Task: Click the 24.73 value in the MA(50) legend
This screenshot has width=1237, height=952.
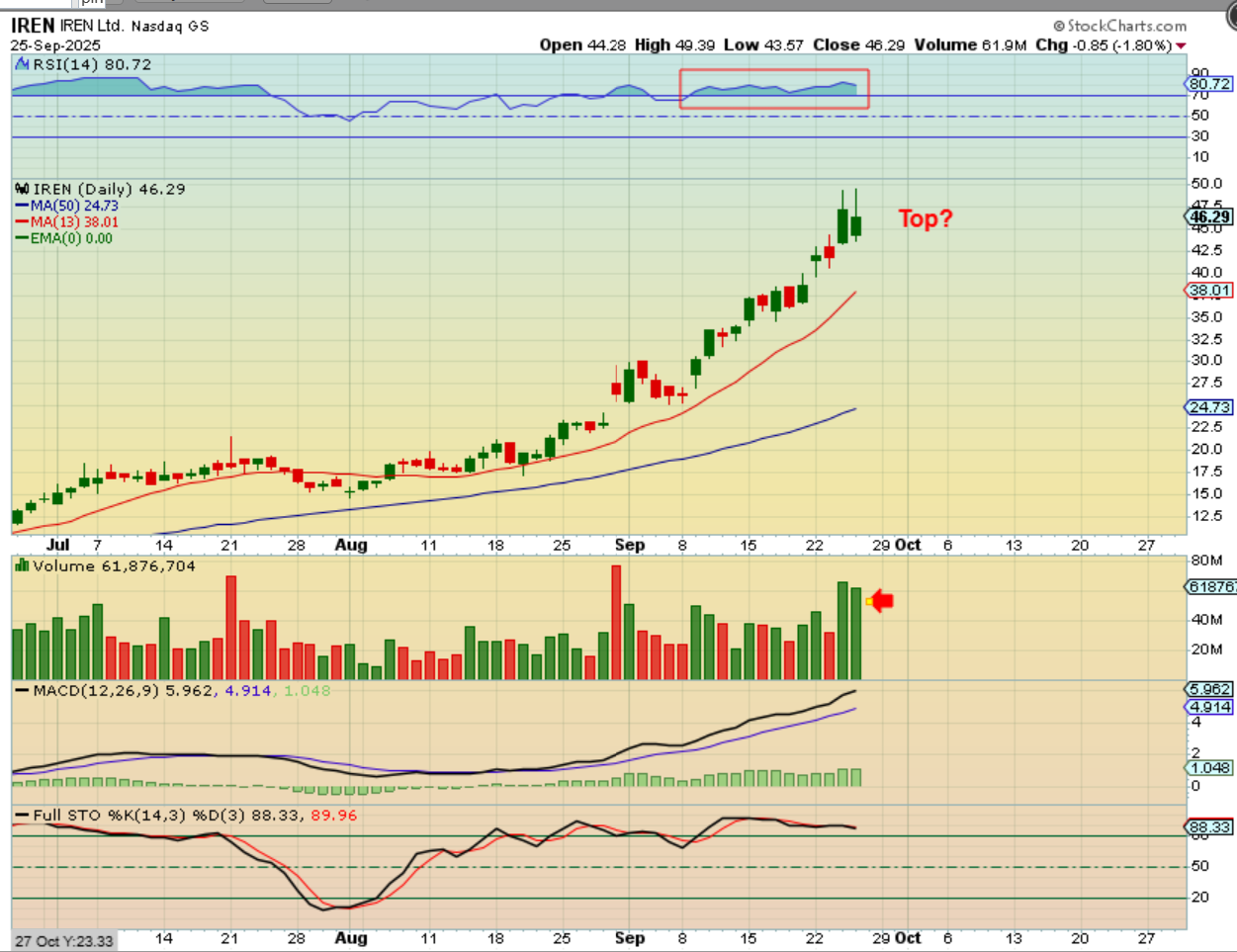Action: coord(101,206)
